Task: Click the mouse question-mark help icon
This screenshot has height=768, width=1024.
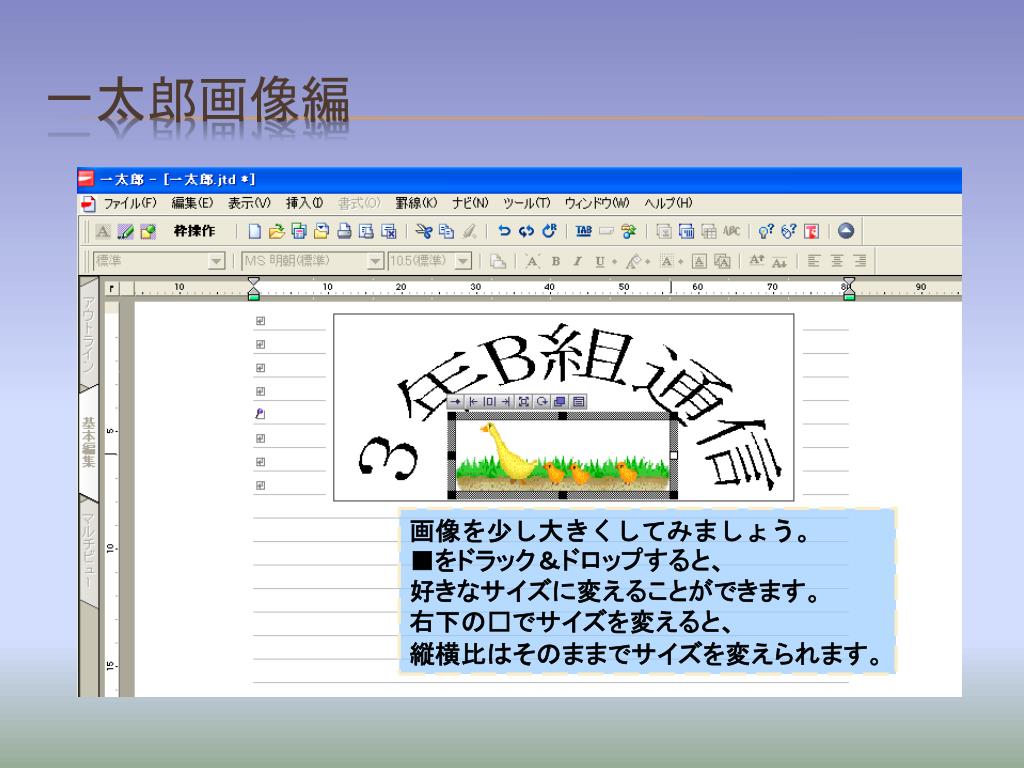Action: coord(789,231)
